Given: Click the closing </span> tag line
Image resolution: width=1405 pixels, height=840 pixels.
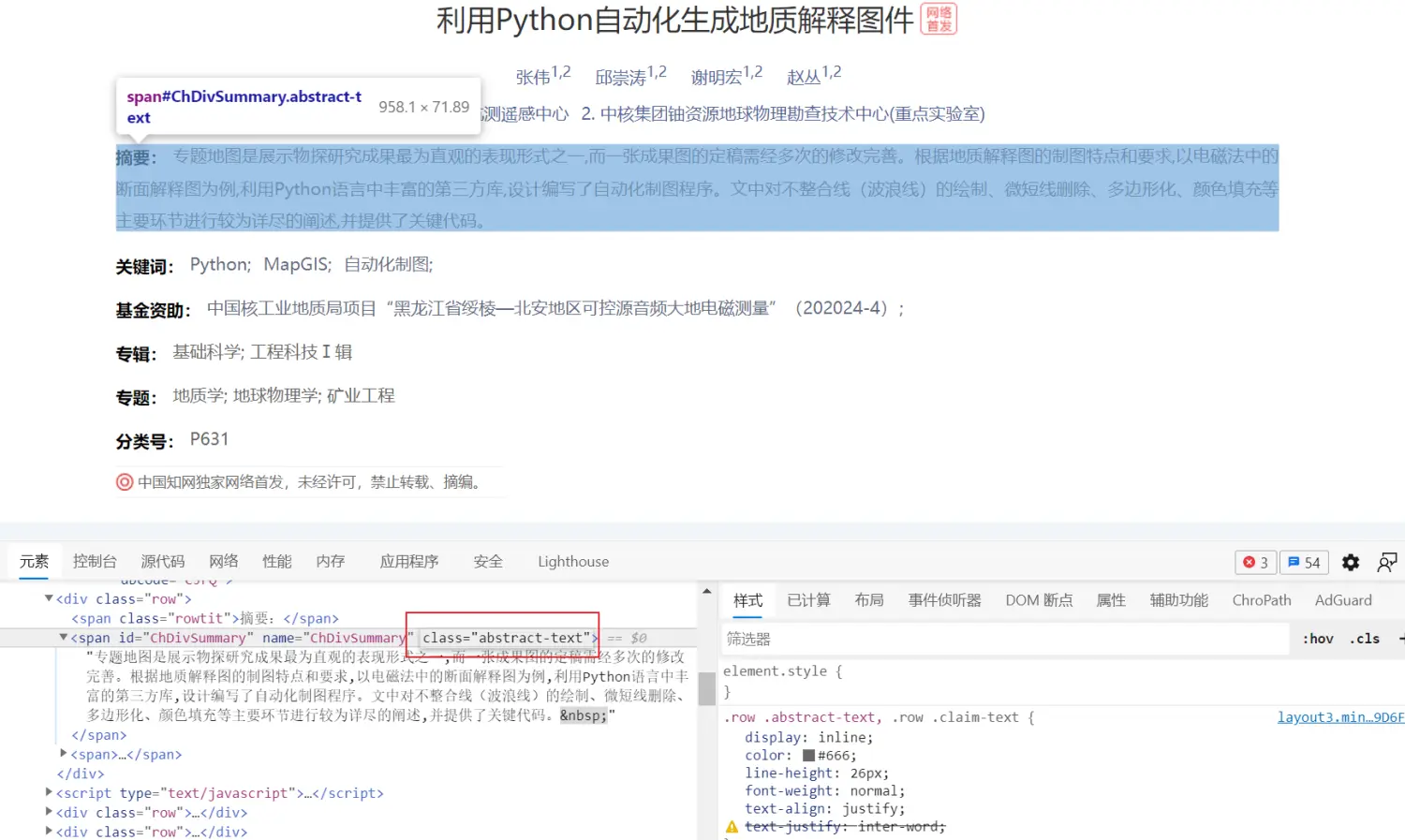Looking at the screenshot, I should 98,735.
